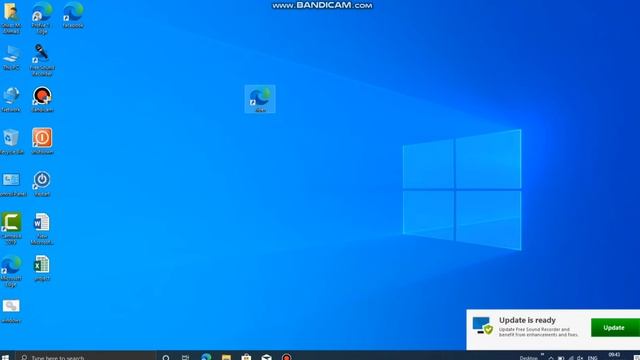This screenshot has width=640, height=360.
Task: Switch ENG input language indicator
Action: (x=593, y=358)
